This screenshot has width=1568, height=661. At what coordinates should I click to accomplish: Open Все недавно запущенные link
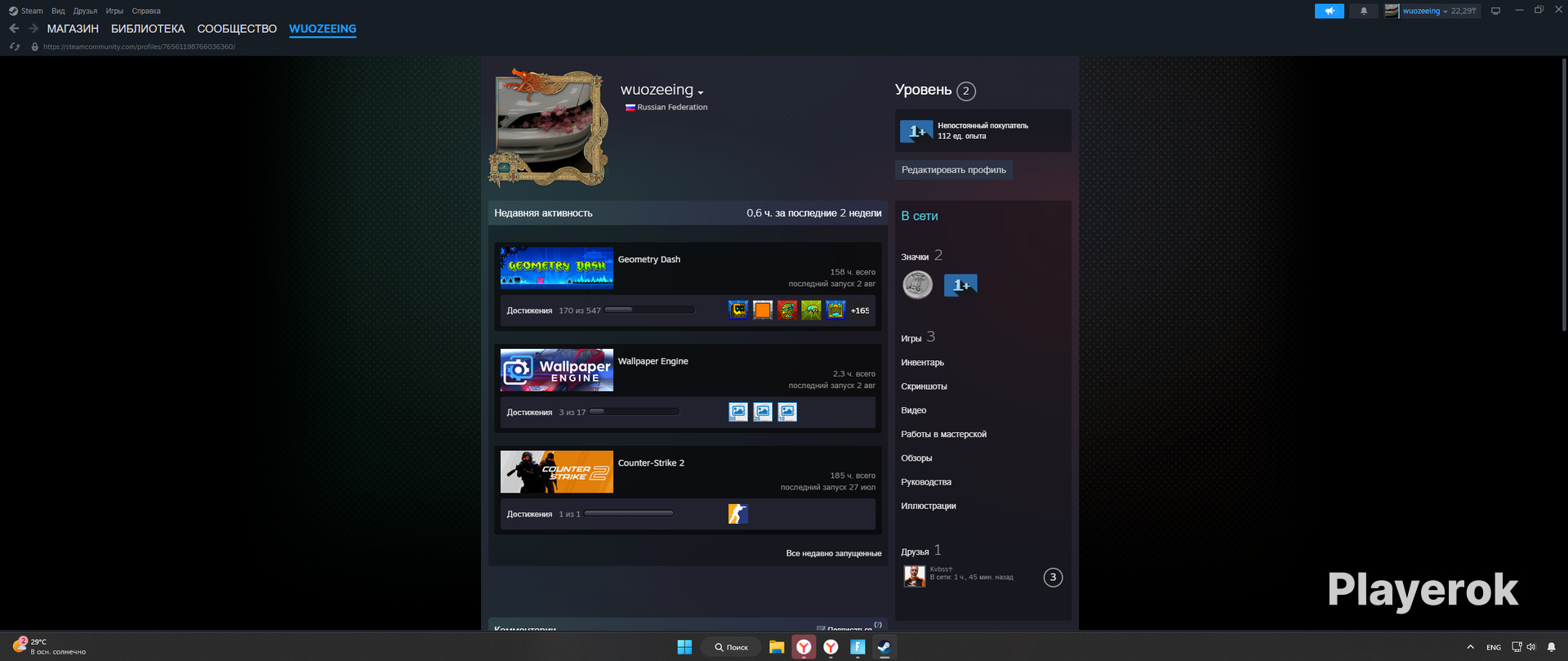click(x=834, y=553)
